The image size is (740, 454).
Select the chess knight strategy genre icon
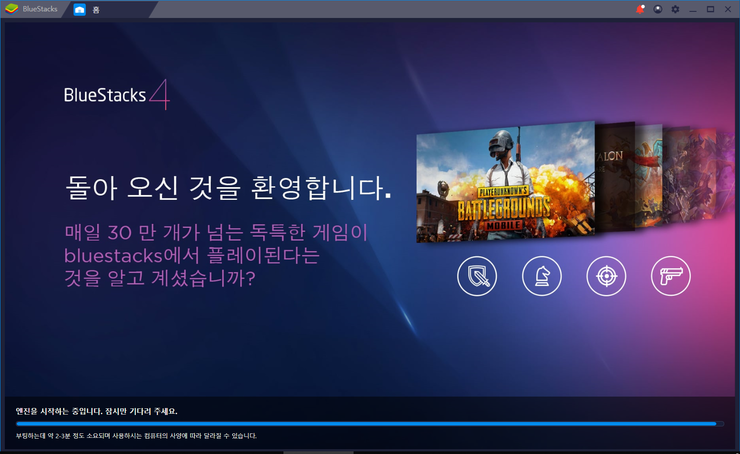[x=542, y=276]
